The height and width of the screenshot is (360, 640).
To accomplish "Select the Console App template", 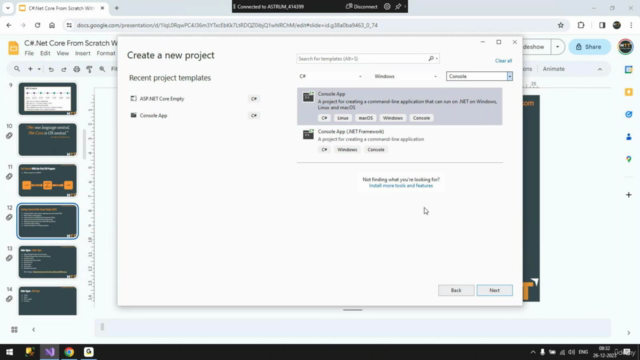I will click(x=400, y=106).
